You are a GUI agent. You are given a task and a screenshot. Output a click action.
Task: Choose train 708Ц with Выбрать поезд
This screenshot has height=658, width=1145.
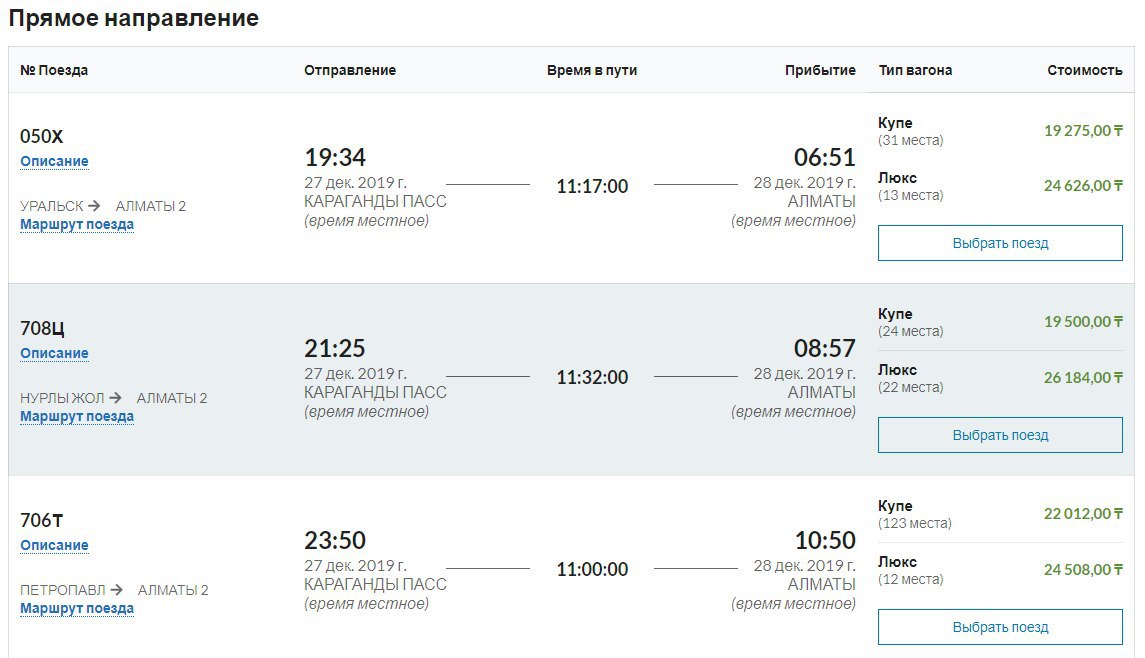coord(1000,435)
